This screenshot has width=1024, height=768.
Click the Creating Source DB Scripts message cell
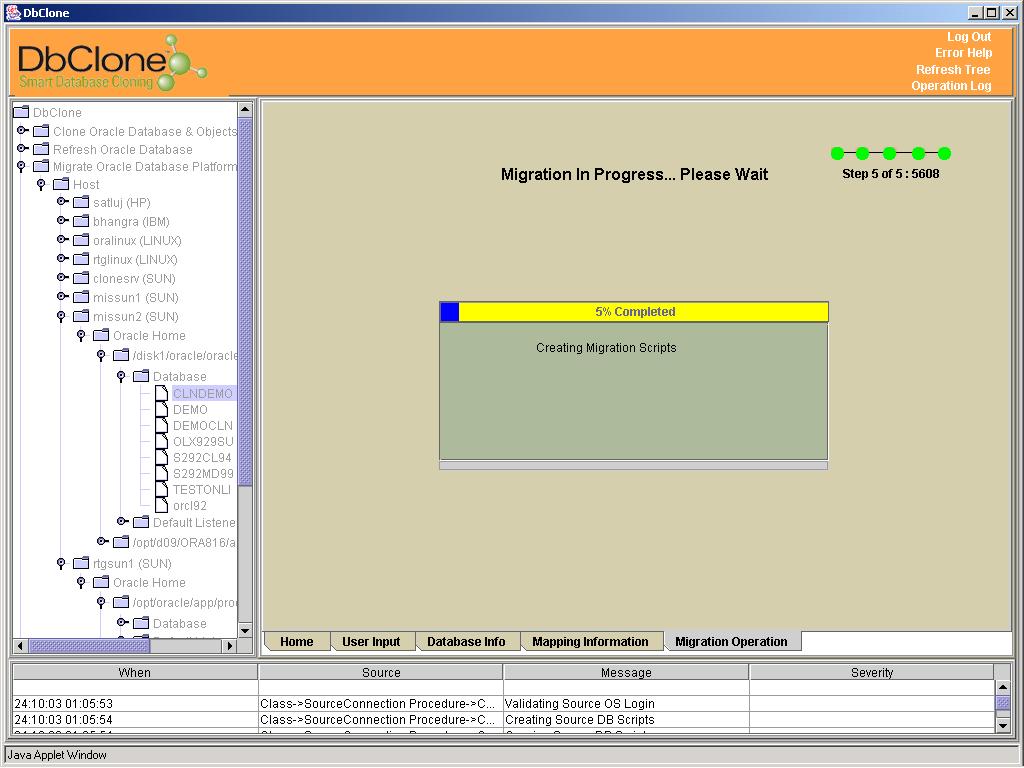(626, 720)
